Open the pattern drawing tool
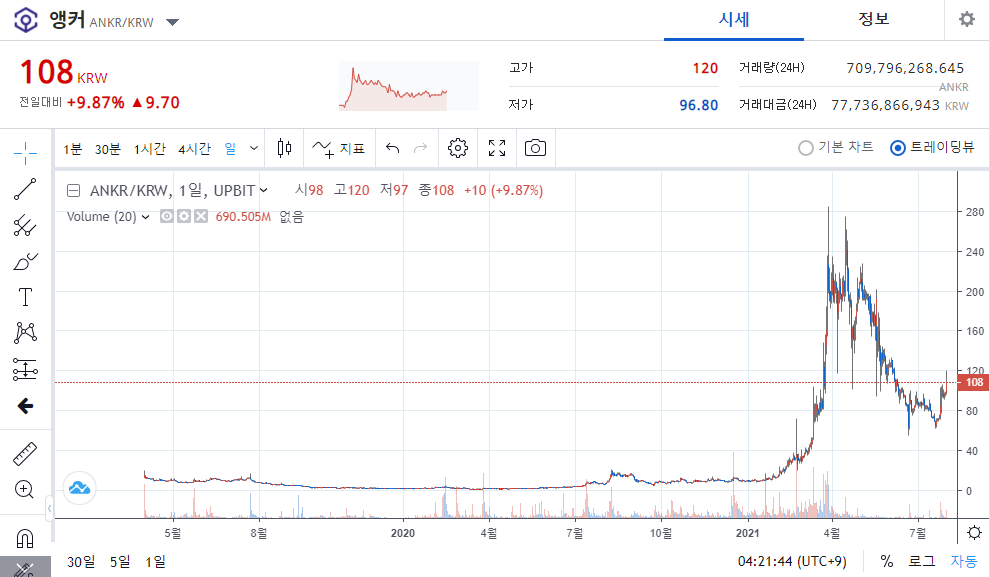The width and height of the screenshot is (990, 577). pos(25,333)
